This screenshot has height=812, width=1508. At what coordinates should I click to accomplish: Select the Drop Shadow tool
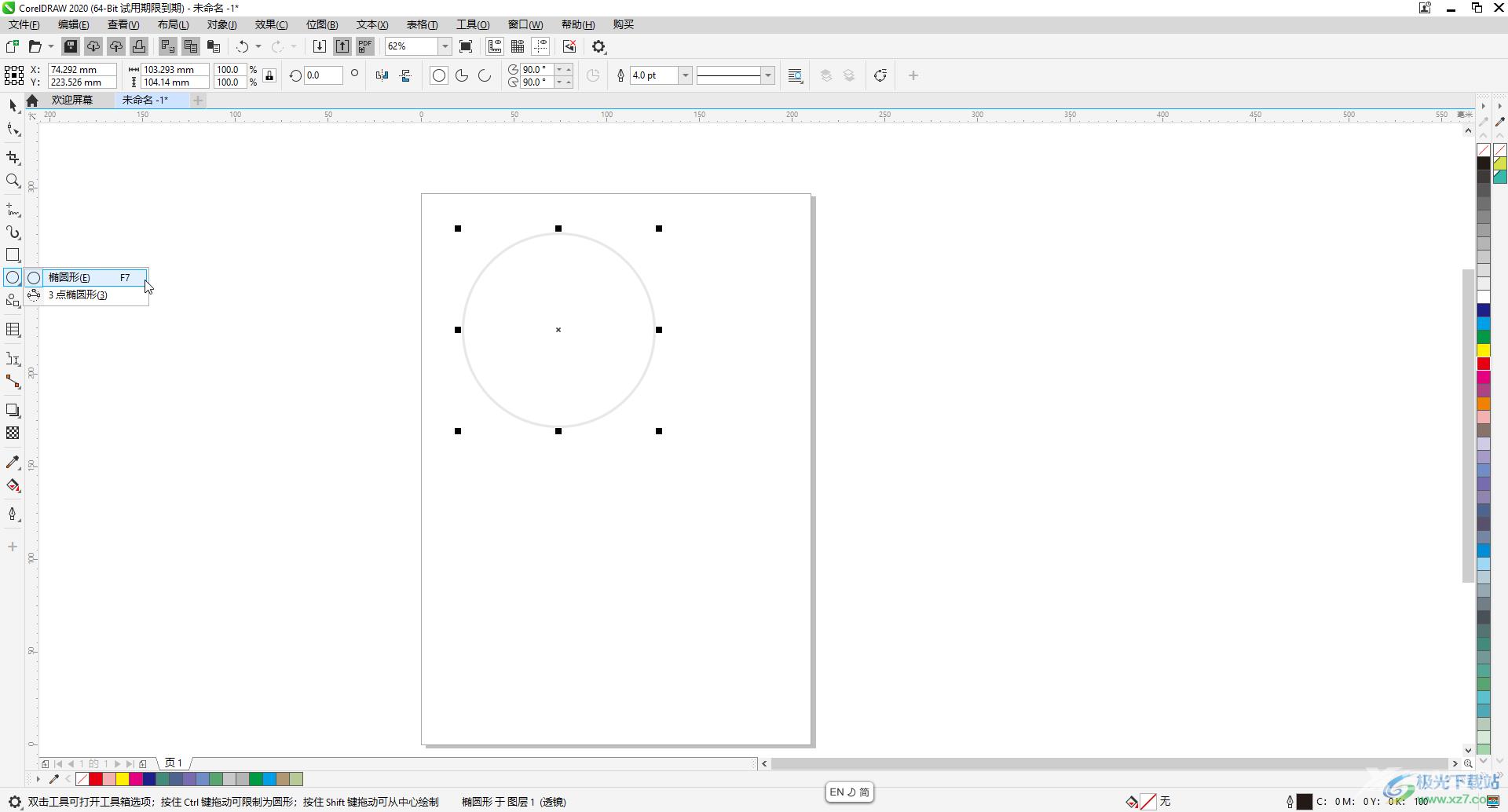tap(13, 411)
